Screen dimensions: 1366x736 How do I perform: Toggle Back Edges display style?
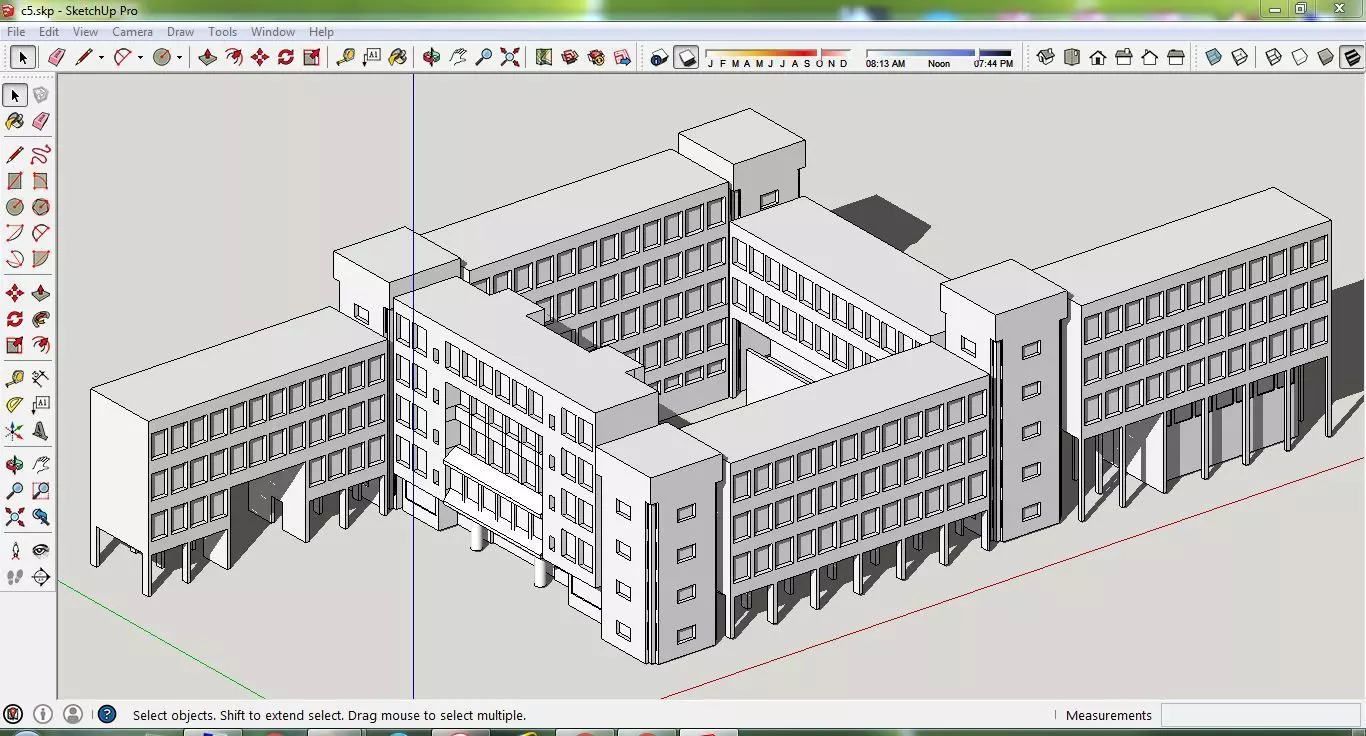(x=1240, y=57)
